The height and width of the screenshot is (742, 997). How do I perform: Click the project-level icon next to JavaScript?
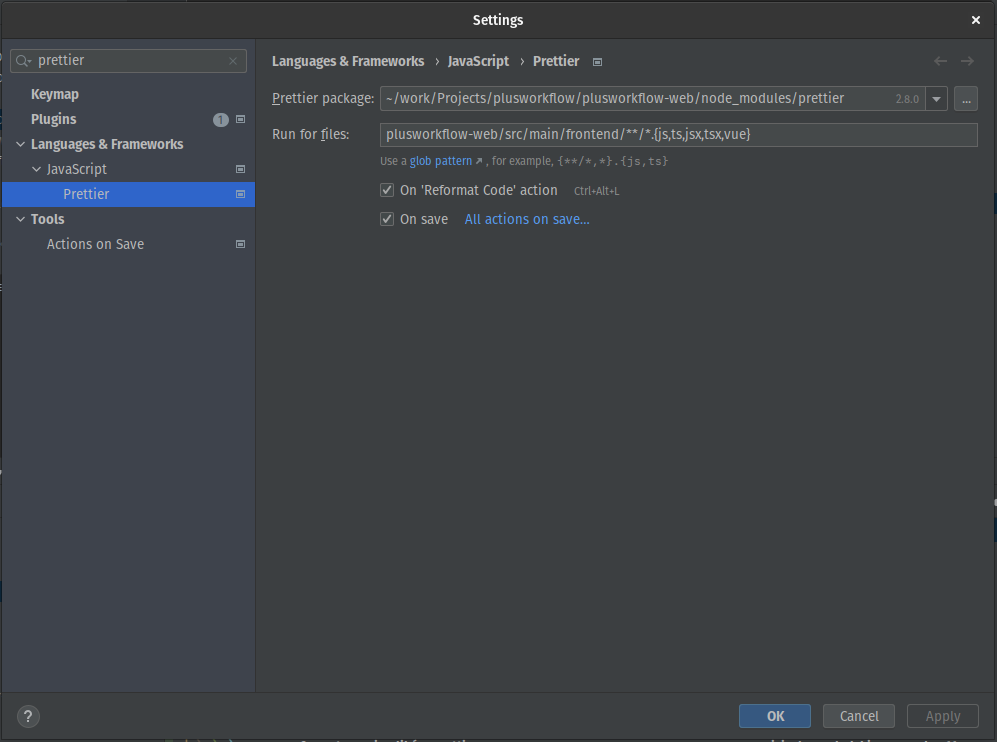[240, 169]
